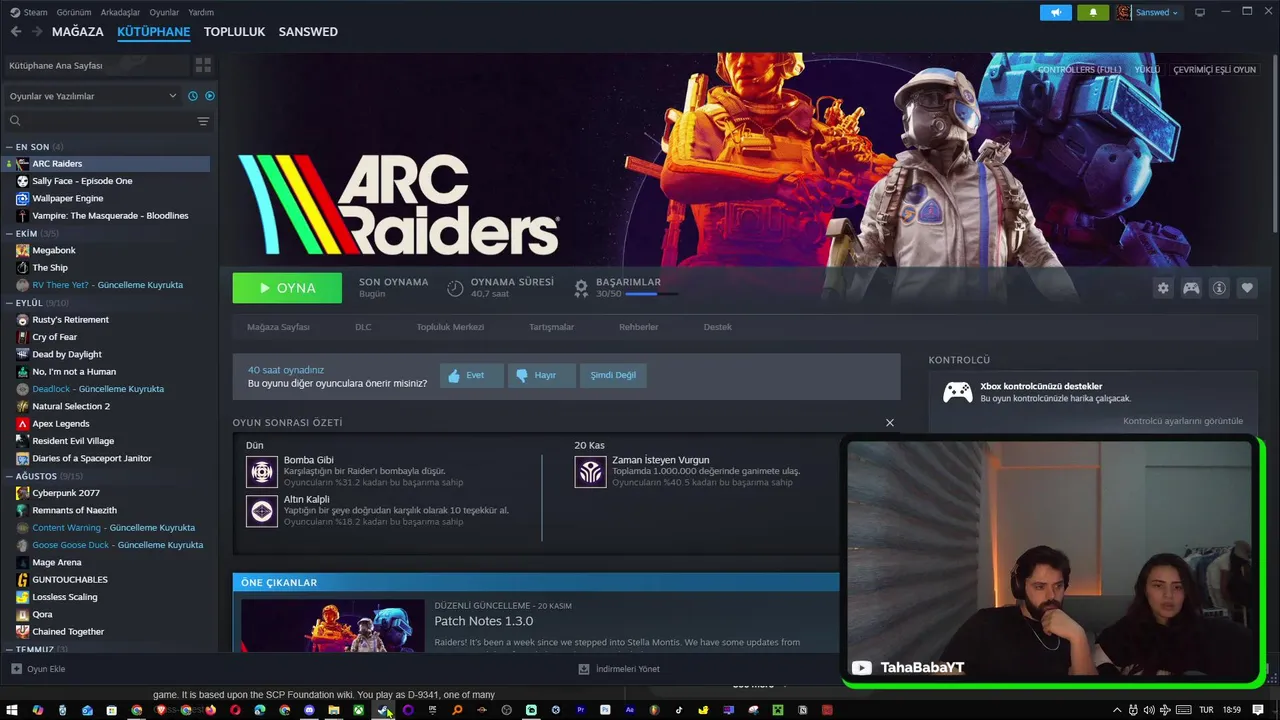This screenshot has width=1280, height=720.
Task: Open Premiere Pro from the taskbar
Action: [x=580, y=710]
